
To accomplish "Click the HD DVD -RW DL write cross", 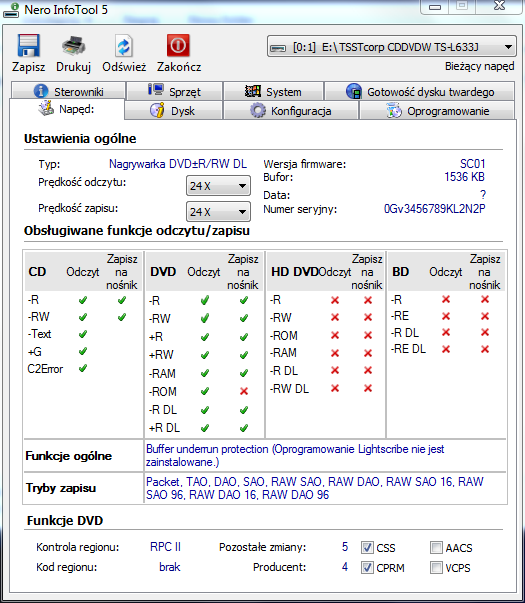I will tap(368, 388).
